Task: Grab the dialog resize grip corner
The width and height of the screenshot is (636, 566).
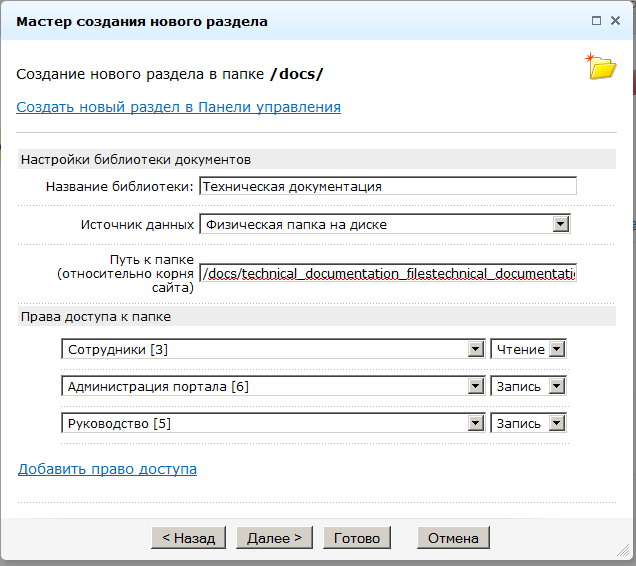Action: pyautogui.click(x=623, y=551)
